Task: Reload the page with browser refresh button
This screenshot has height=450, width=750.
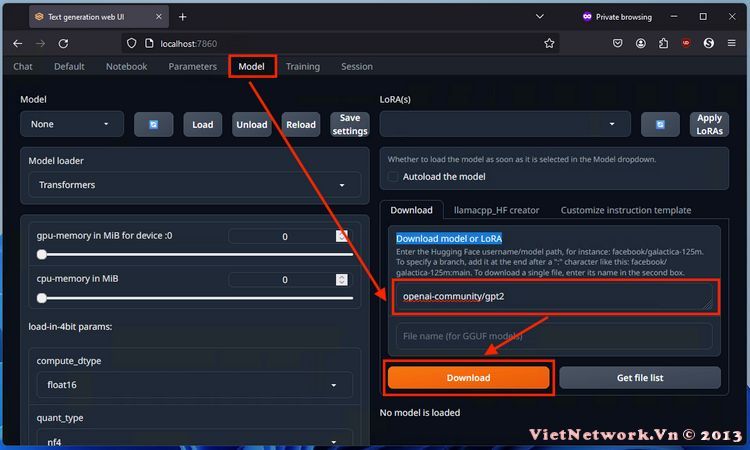Action: coord(64,43)
